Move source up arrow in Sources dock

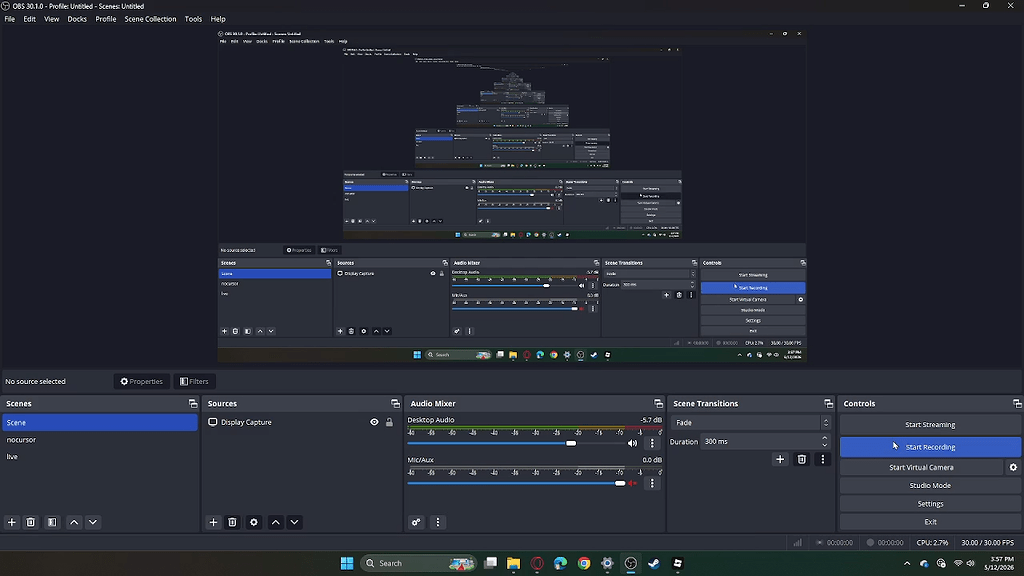(276, 522)
